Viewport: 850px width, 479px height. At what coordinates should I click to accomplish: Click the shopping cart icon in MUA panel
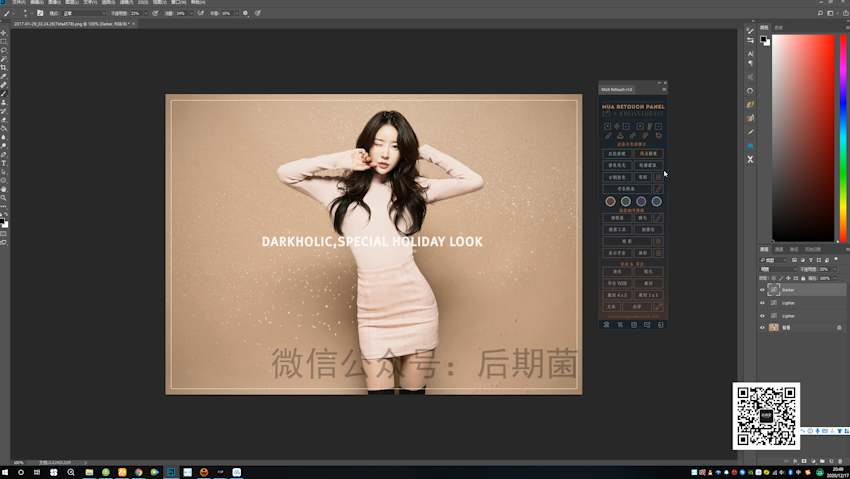click(x=620, y=325)
